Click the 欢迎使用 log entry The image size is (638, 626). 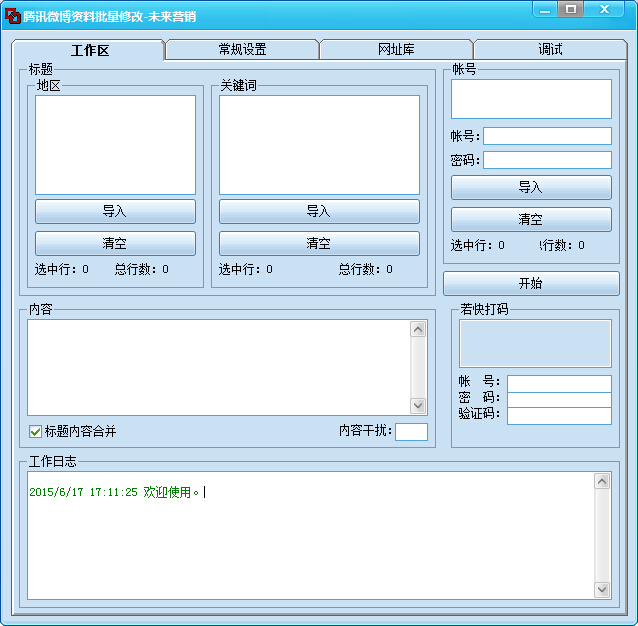click(114, 492)
